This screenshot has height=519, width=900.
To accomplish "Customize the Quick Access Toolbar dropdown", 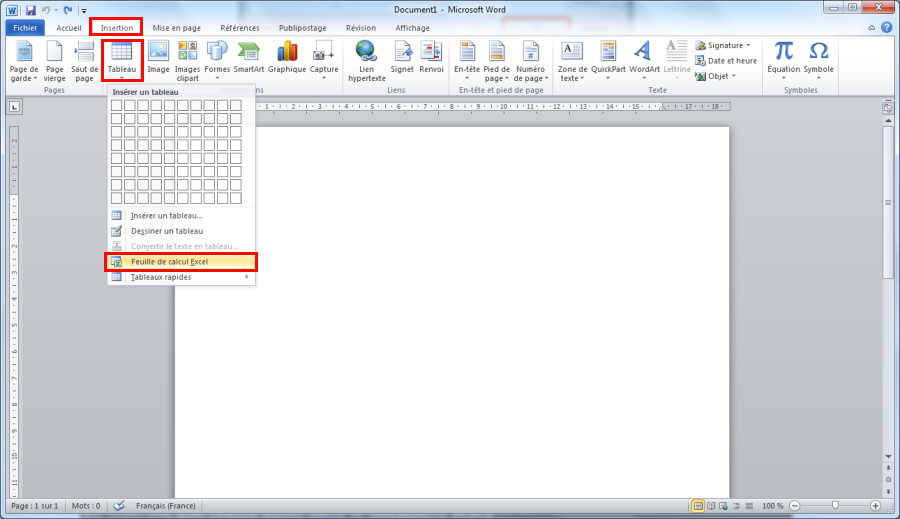I will click(84, 10).
